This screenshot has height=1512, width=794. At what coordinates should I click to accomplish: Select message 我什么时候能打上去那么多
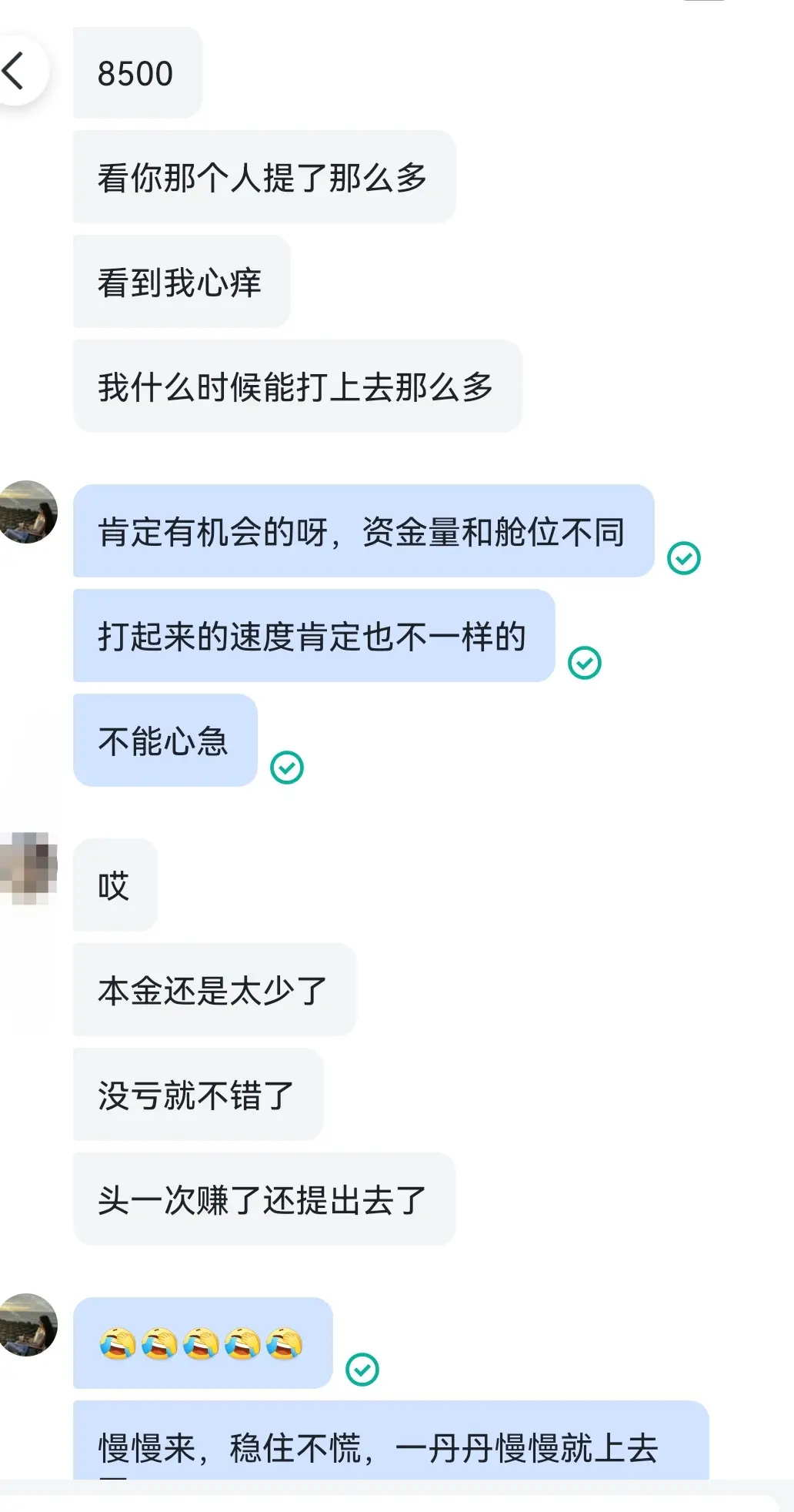298,386
